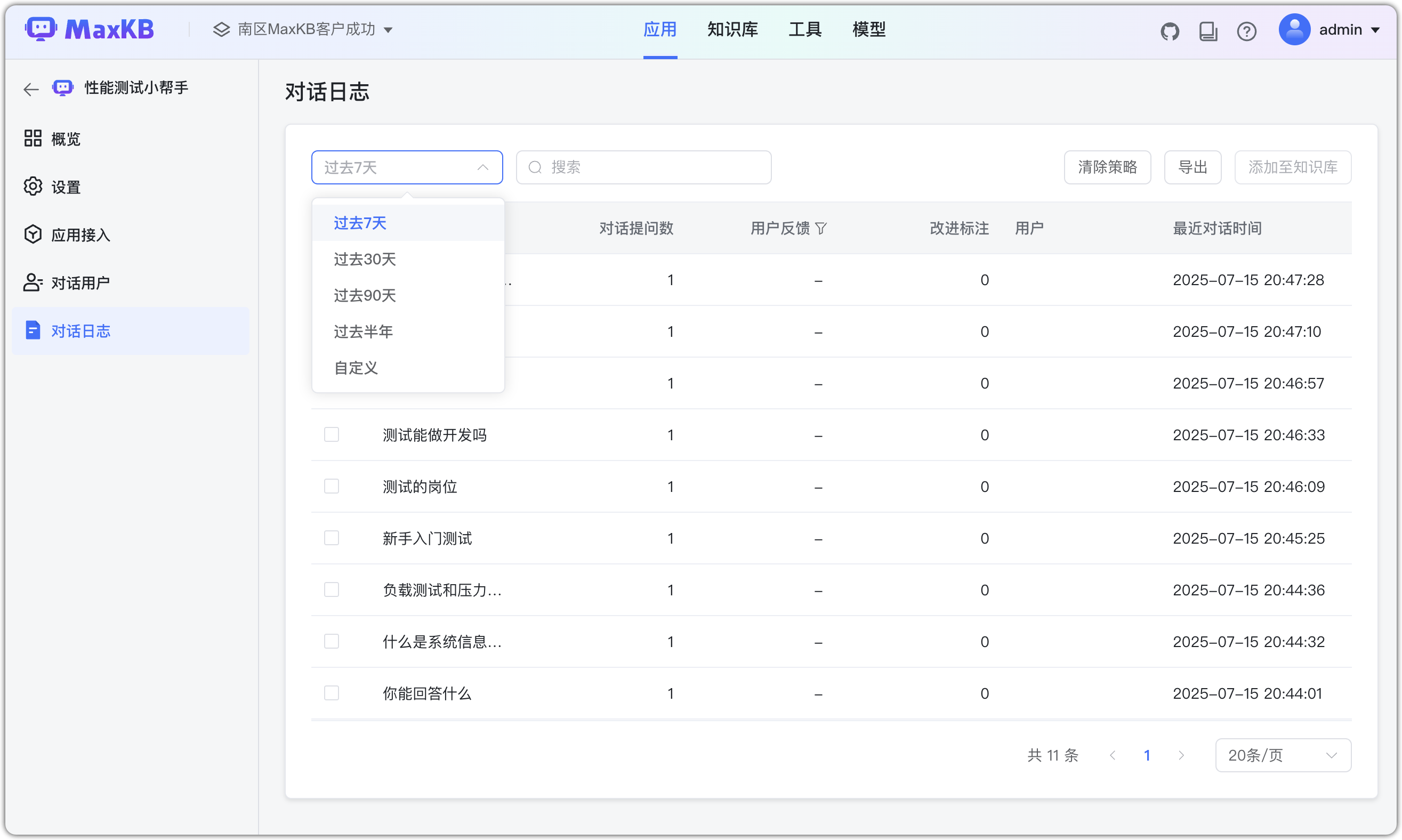Click timestamp 2025-07-15 20:47:28
This screenshot has height=840, width=1402.
[1248, 280]
